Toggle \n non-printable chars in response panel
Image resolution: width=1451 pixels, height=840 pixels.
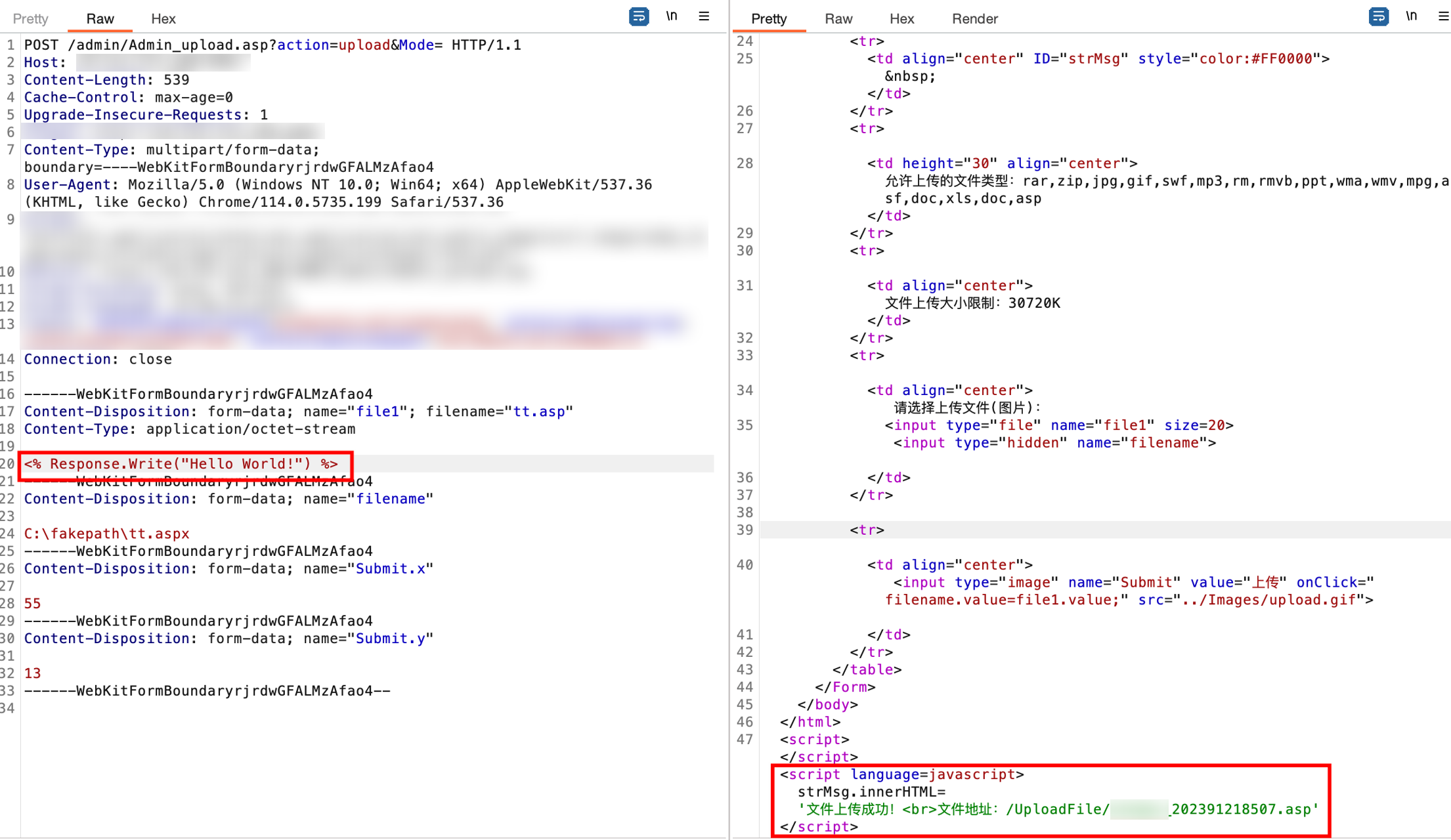[1411, 16]
